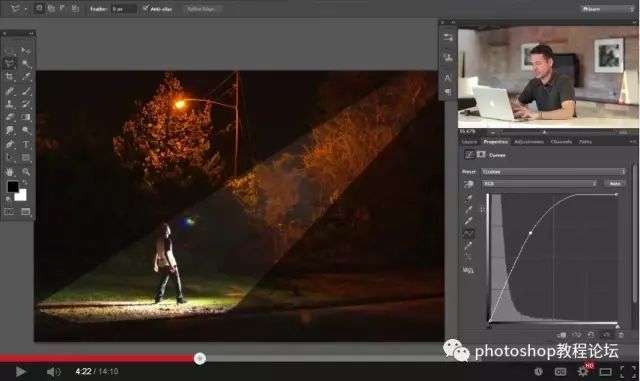Switch to the Adjustments tab
The width and height of the screenshot is (640, 381).
pos(529,142)
